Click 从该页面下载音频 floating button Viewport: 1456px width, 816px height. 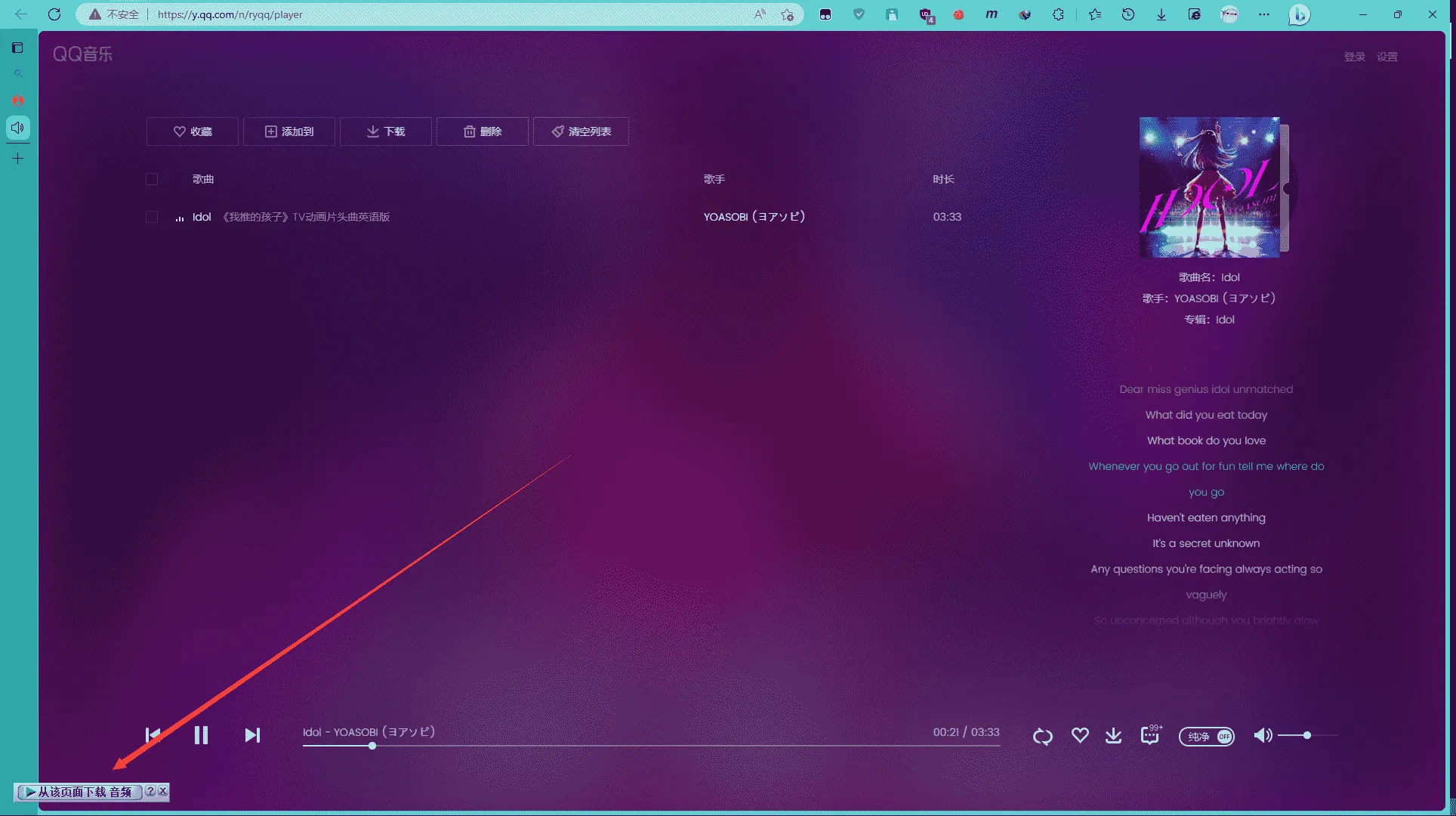[x=79, y=792]
